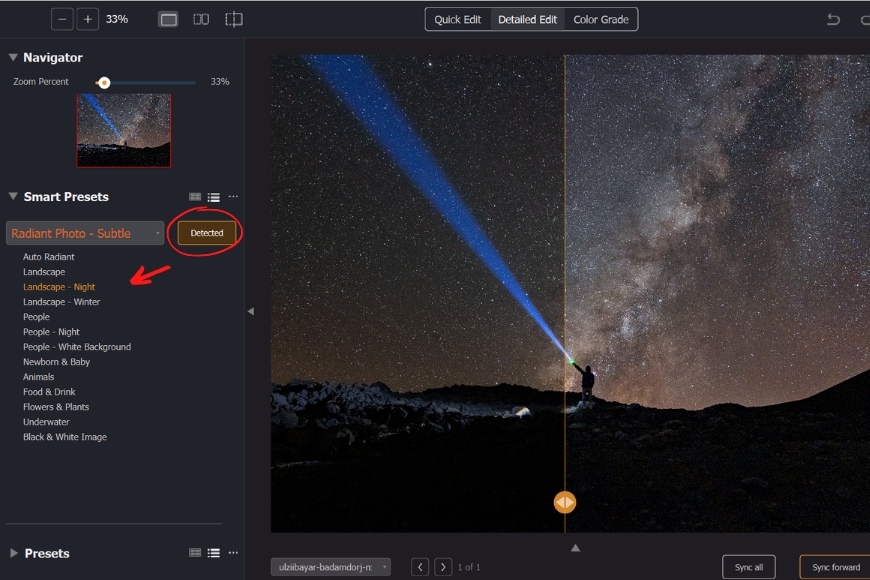Click the zoom out minus button
Viewport: 870px width, 580px height.
click(62, 19)
